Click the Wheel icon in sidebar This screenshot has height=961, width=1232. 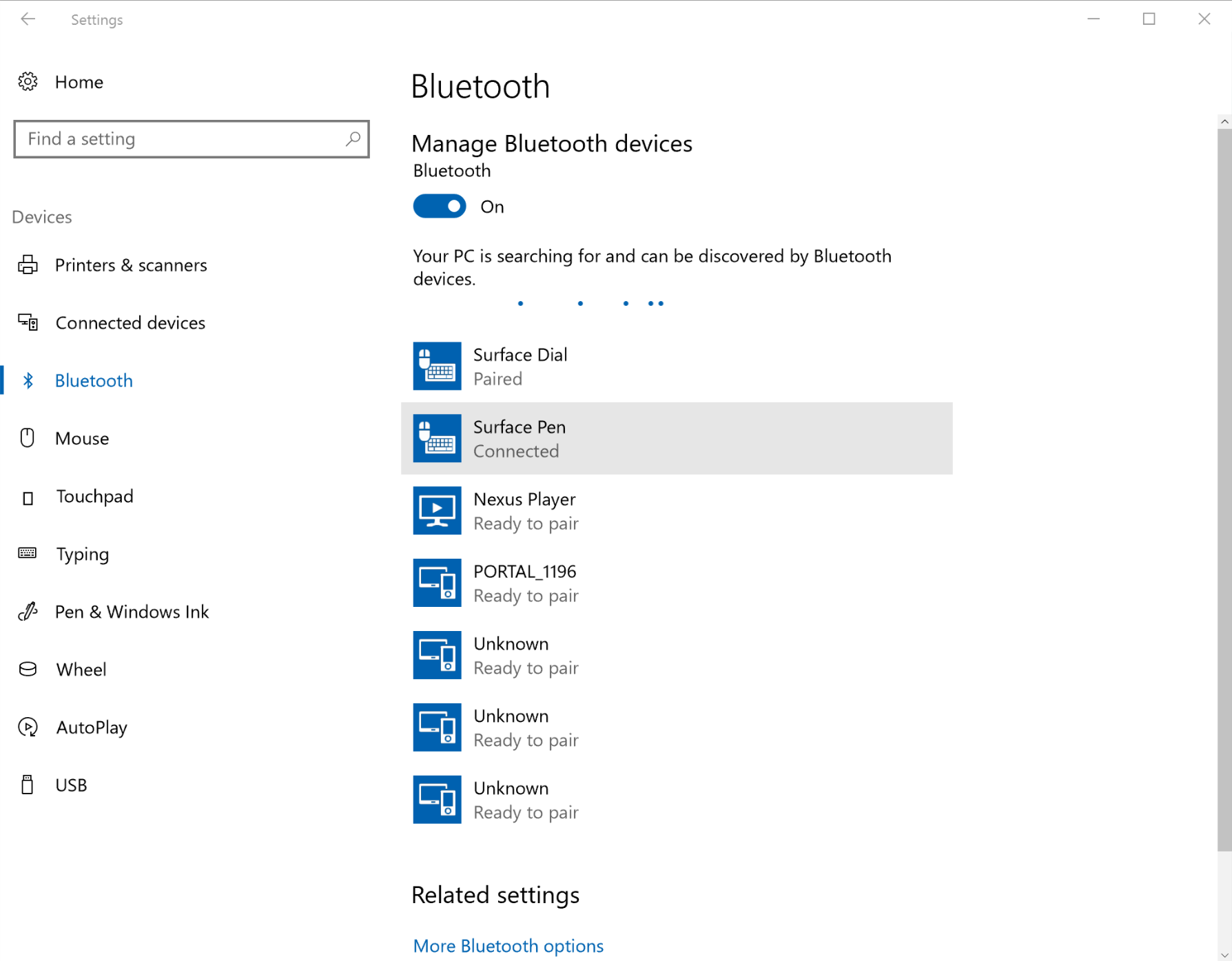[x=28, y=669]
